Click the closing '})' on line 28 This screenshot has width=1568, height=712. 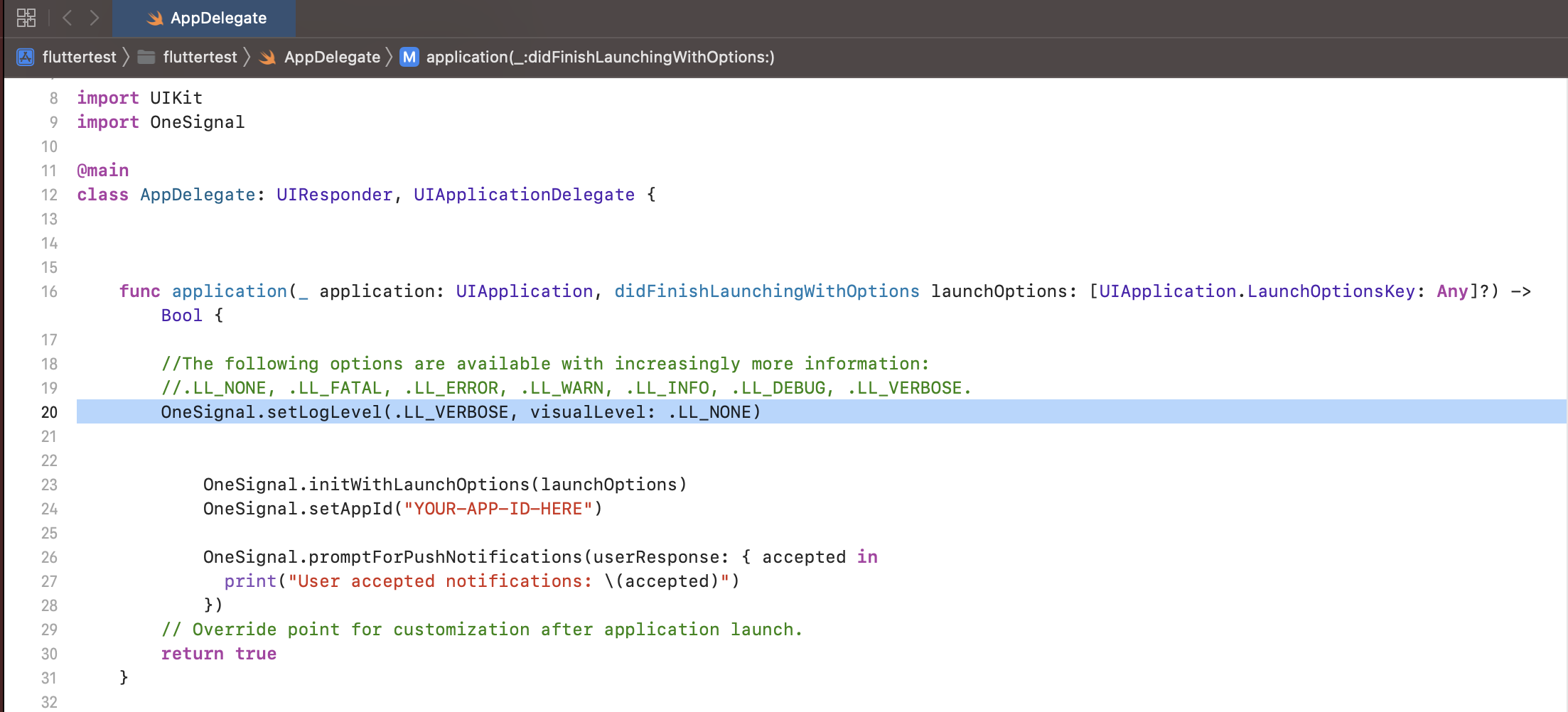click(213, 605)
